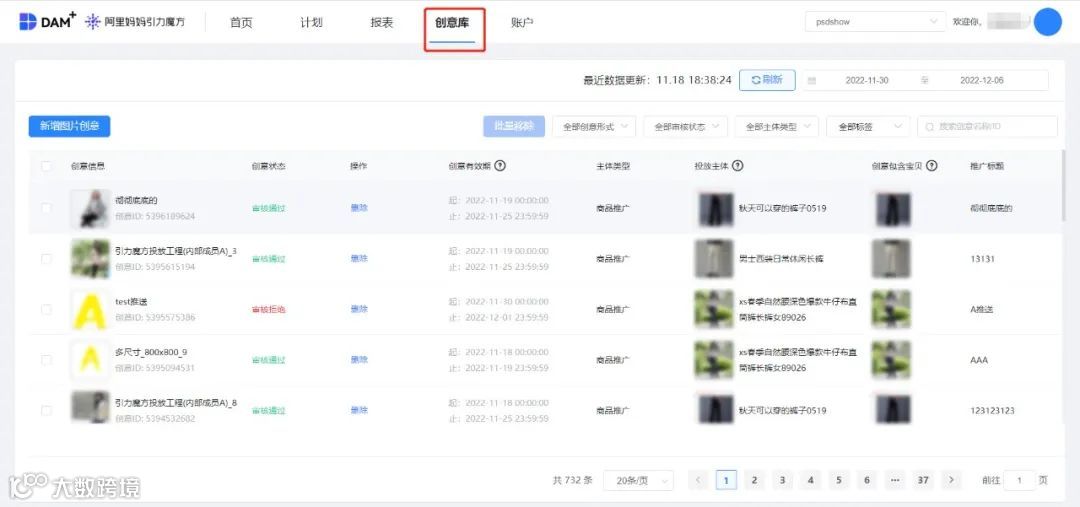Check the 多尺寸_800x800_9 row checkbox
This screenshot has width=1080, height=507.
tap(46, 360)
